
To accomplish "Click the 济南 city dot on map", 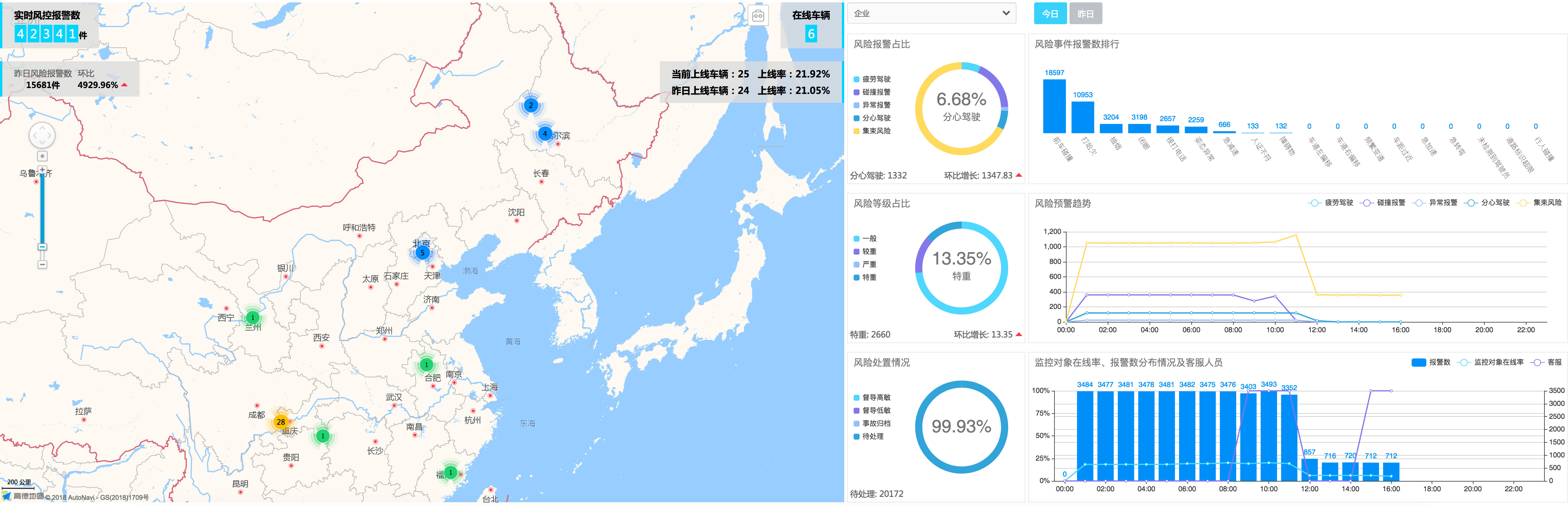I will coord(432,307).
